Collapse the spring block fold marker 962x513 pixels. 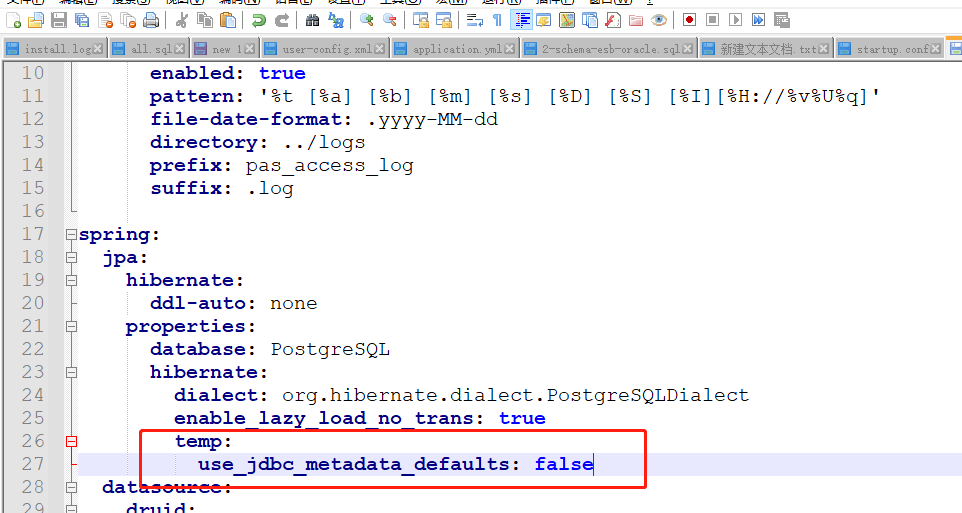(x=70, y=235)
